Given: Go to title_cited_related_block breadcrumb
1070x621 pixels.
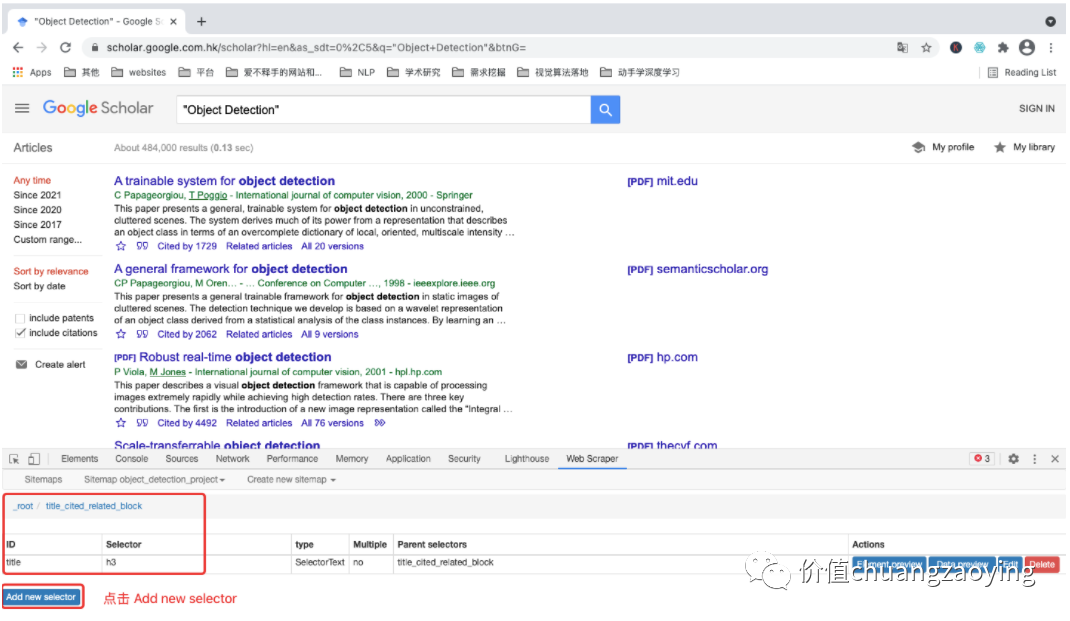Looking at the screenshot, I should [x=93, y=506].
